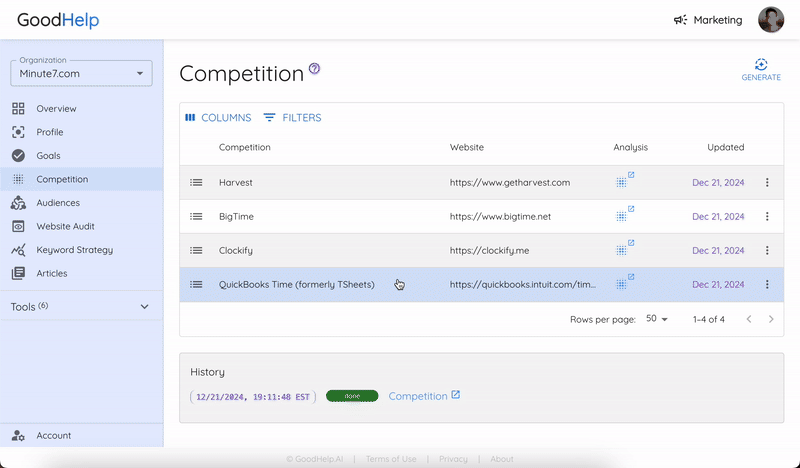Open the Harvest analysis icon
Screen dimensions: 800x468
(x=624, y=180)
